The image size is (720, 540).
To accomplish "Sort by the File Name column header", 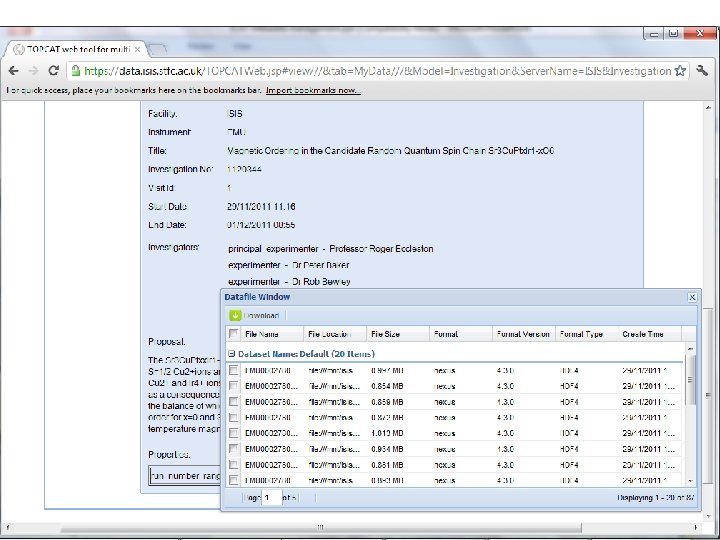I will tap(272, 334).
